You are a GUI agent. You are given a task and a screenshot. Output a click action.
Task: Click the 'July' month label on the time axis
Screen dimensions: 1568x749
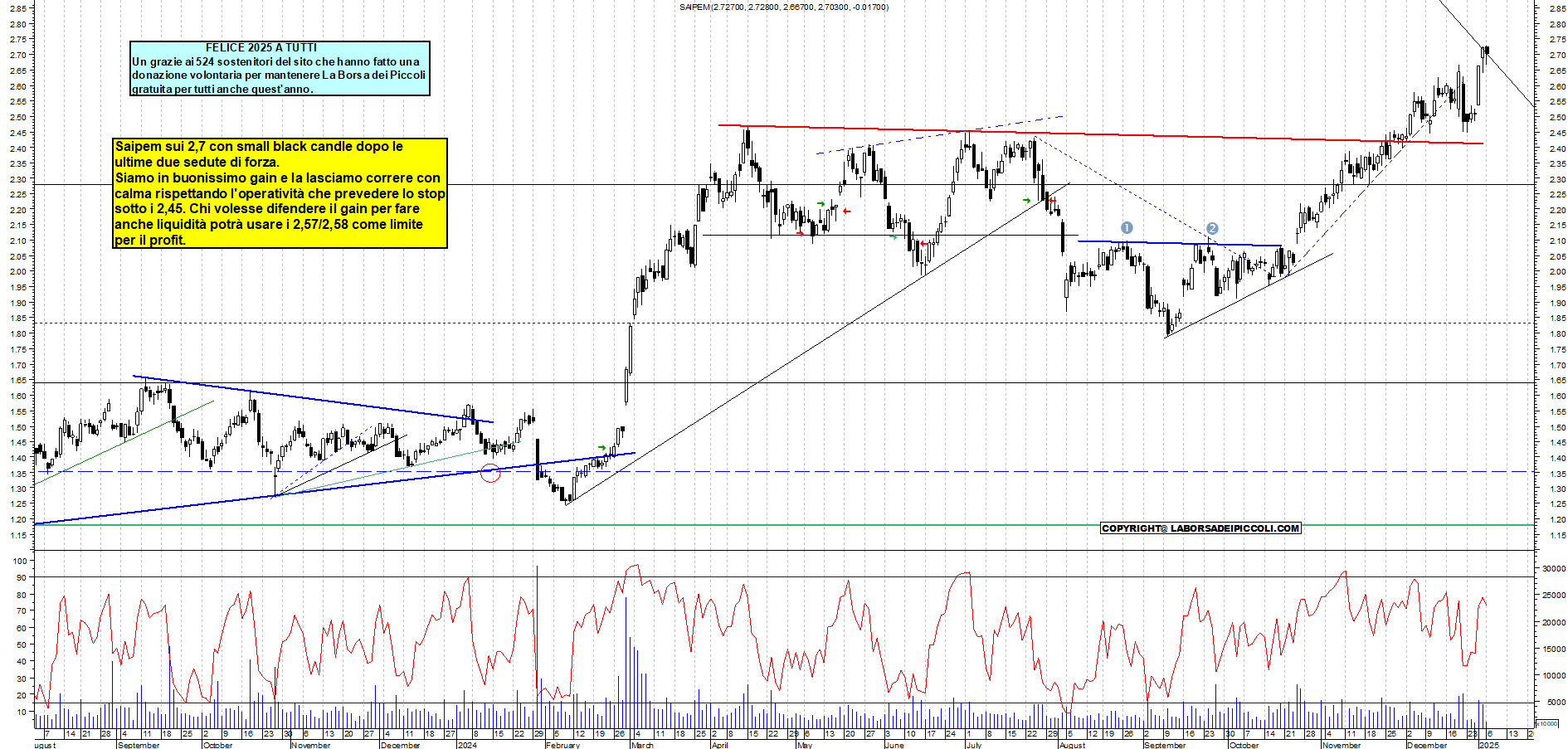974,745
